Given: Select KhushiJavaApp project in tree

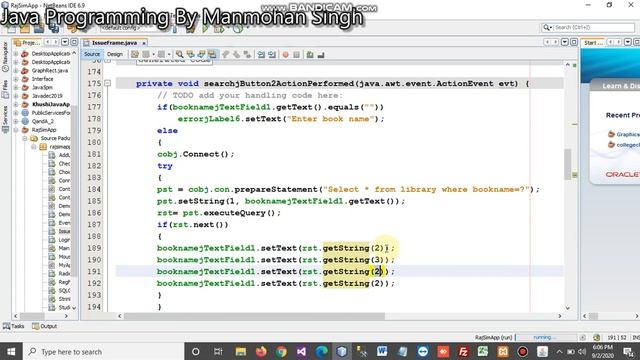Looking at the screenshot, I should 51,104.
